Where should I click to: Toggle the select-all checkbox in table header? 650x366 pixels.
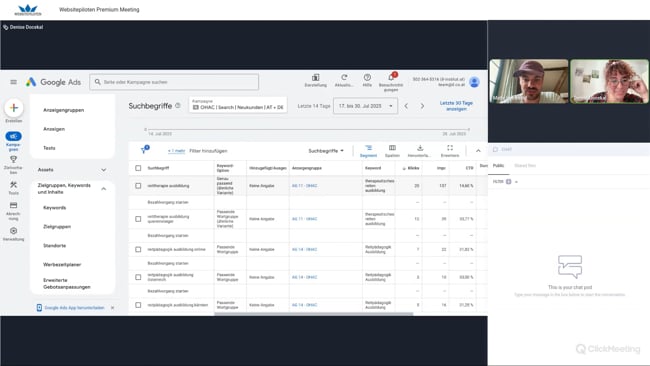pos(138,168)
